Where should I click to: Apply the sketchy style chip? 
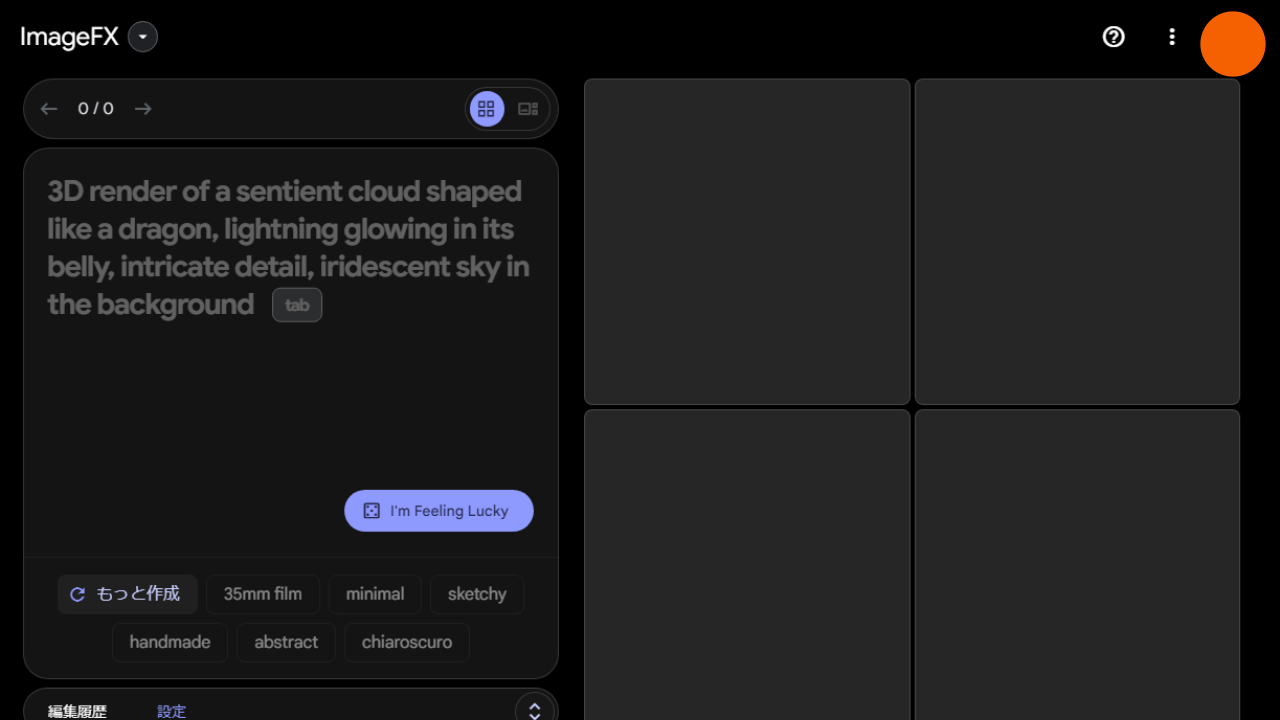[476, 594]
